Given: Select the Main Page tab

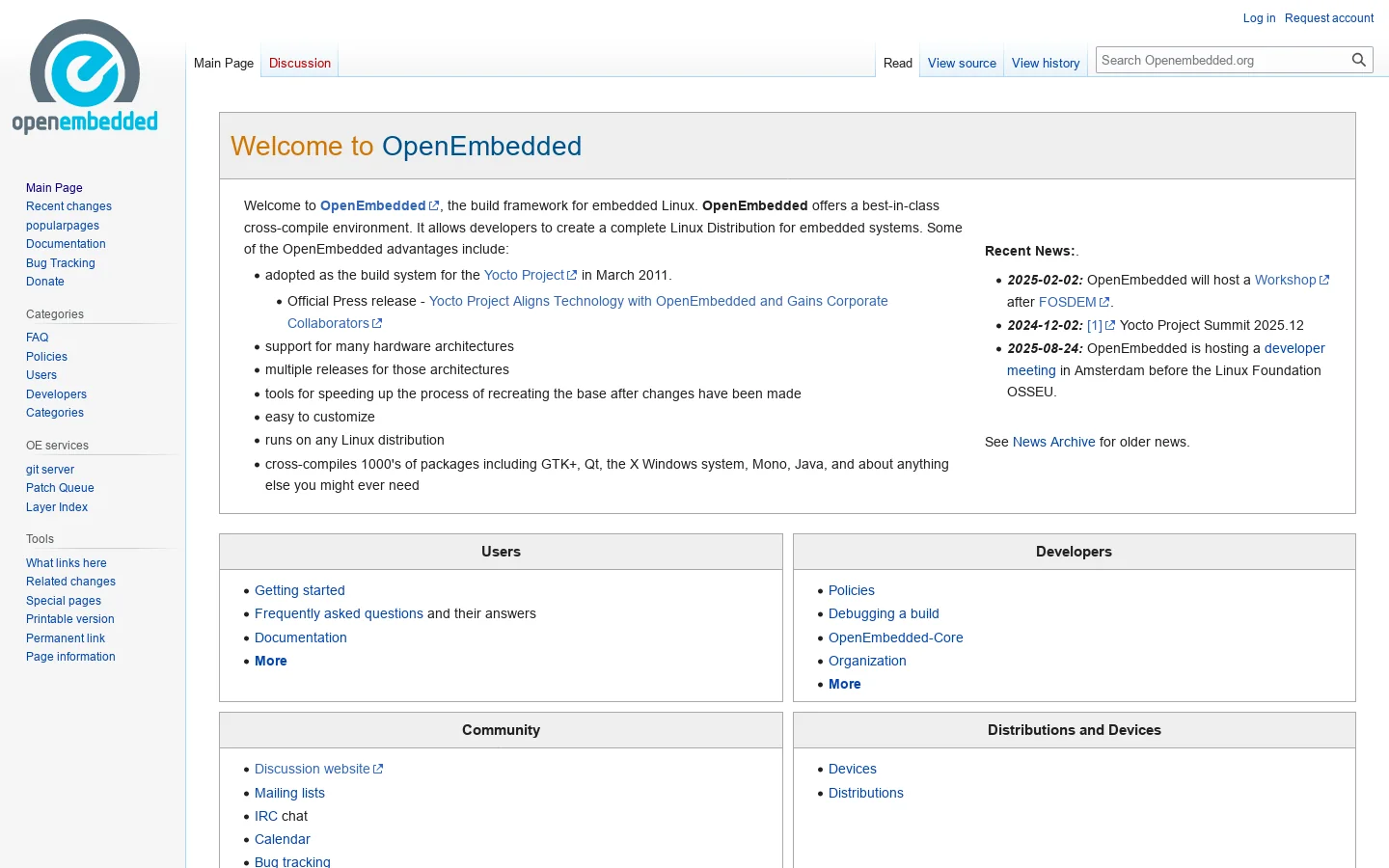Looking at the screenshot, I should 224,63.
